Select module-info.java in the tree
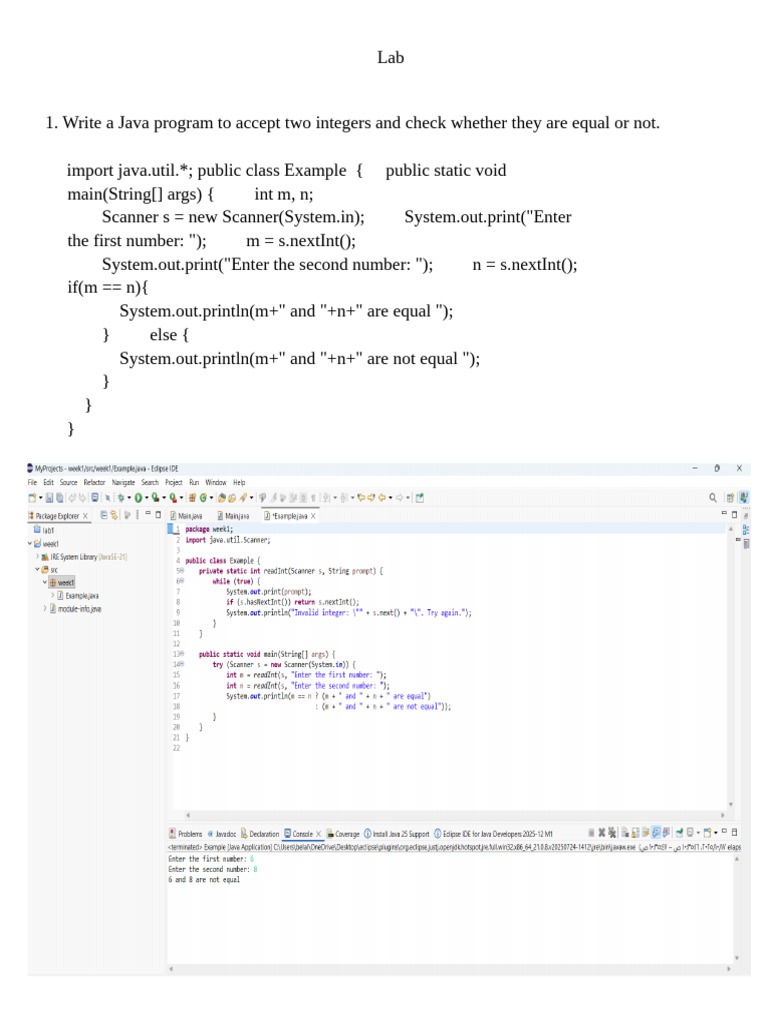 pyautogui.click(x=76, y=609)
